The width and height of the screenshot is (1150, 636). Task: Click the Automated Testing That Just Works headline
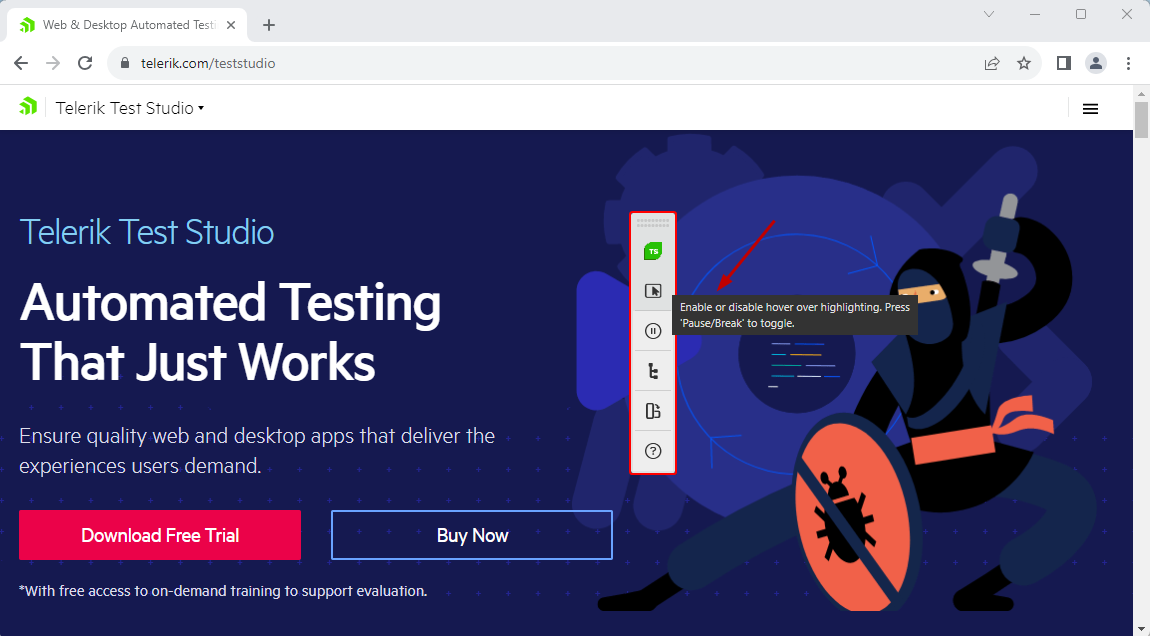230,332
